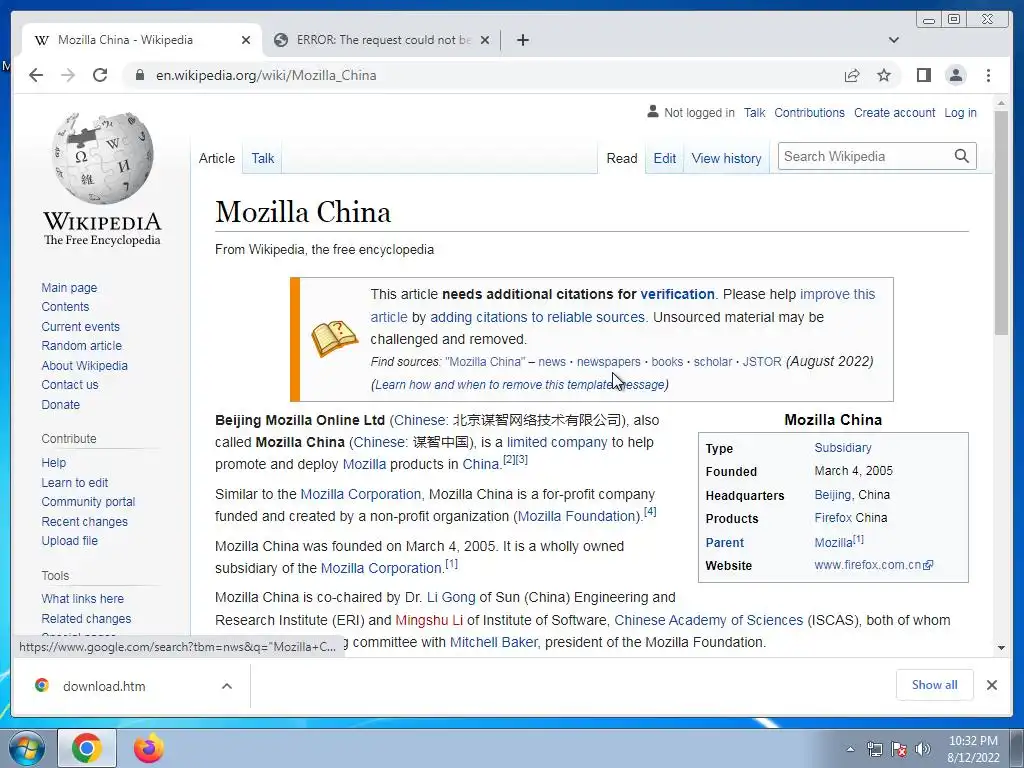The image size is (1024, 768).
Task: Click the Subsidiary infobox link
Action: coord(842,448)
